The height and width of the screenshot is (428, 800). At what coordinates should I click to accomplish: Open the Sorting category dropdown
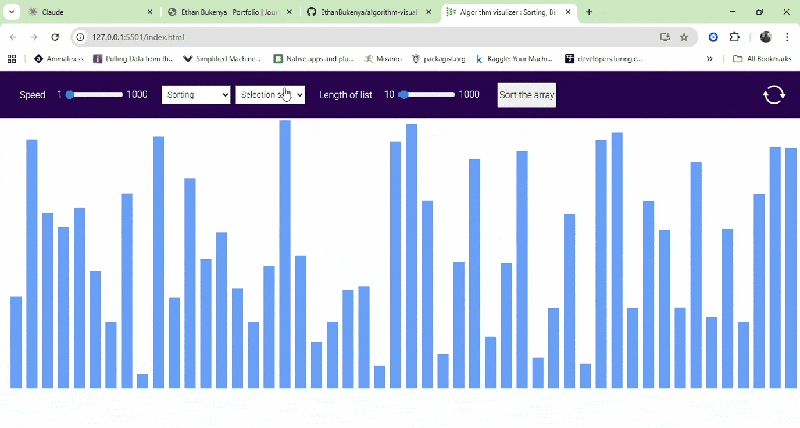(x=196, y=95)
